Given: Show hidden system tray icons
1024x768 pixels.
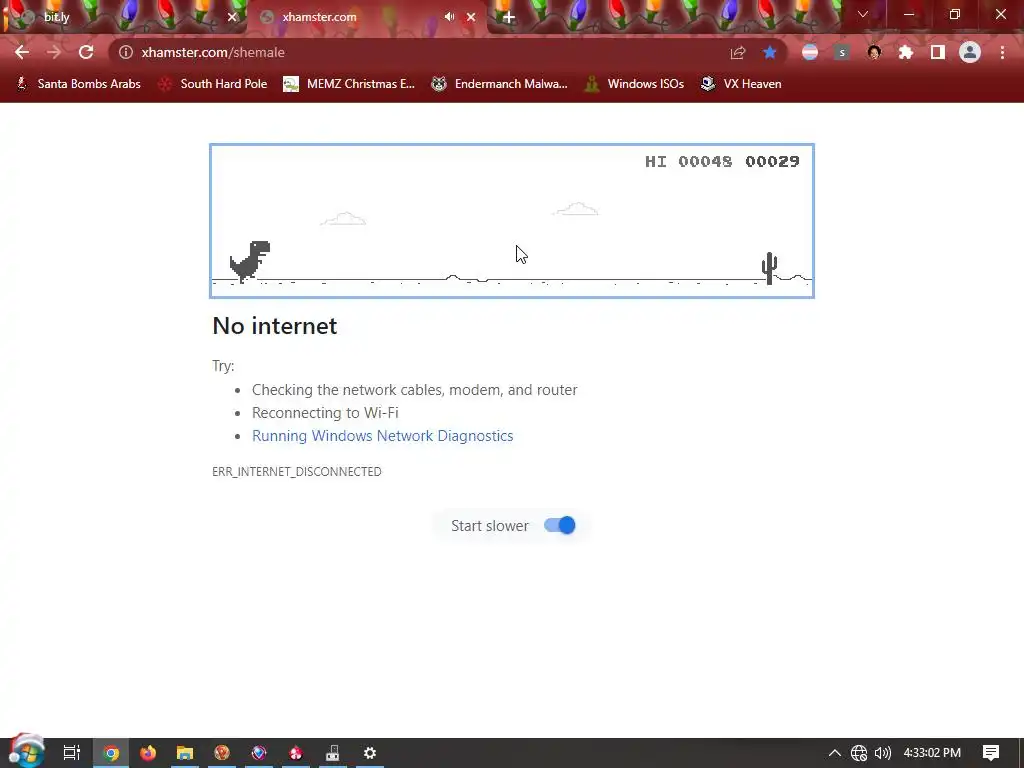Looking at the screenshot, I should click(835, 753).
